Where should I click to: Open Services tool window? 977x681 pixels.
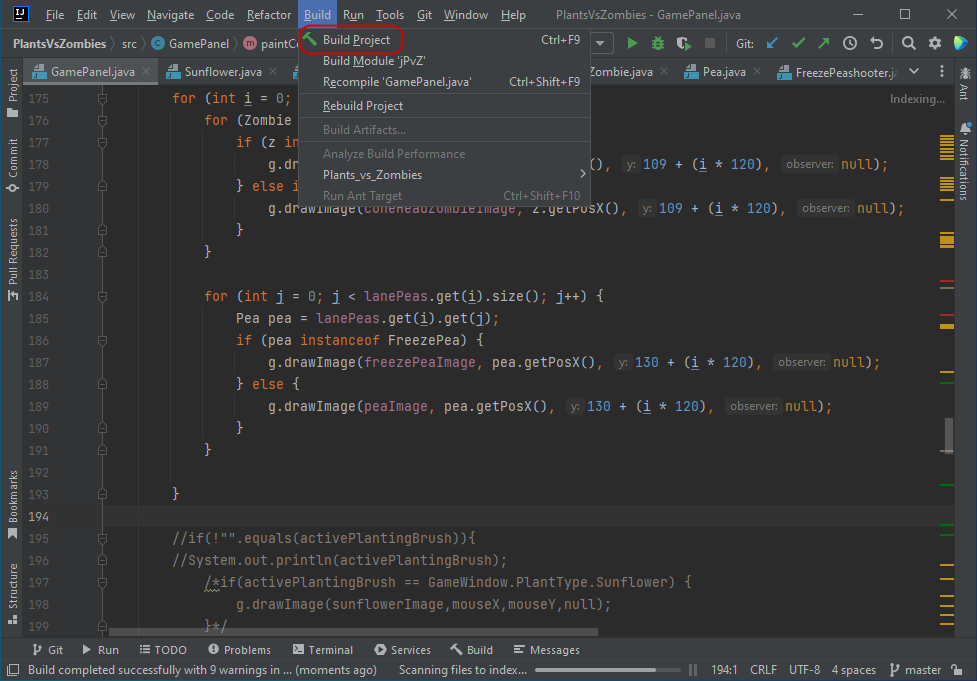point(403,650)
